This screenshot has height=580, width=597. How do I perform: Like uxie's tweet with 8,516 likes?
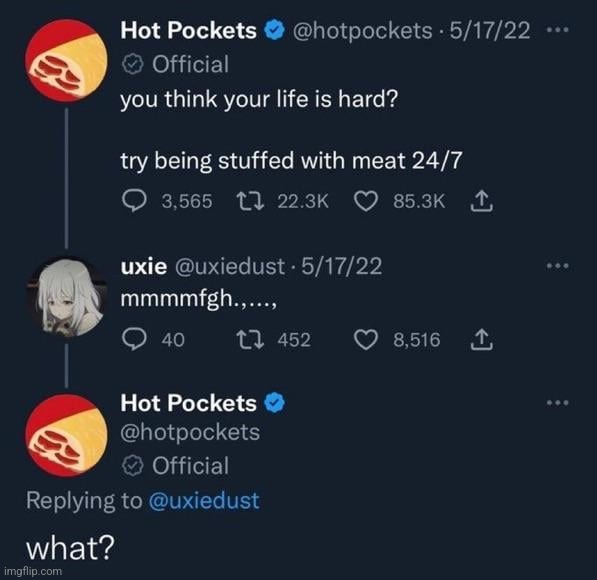point(366,340)
